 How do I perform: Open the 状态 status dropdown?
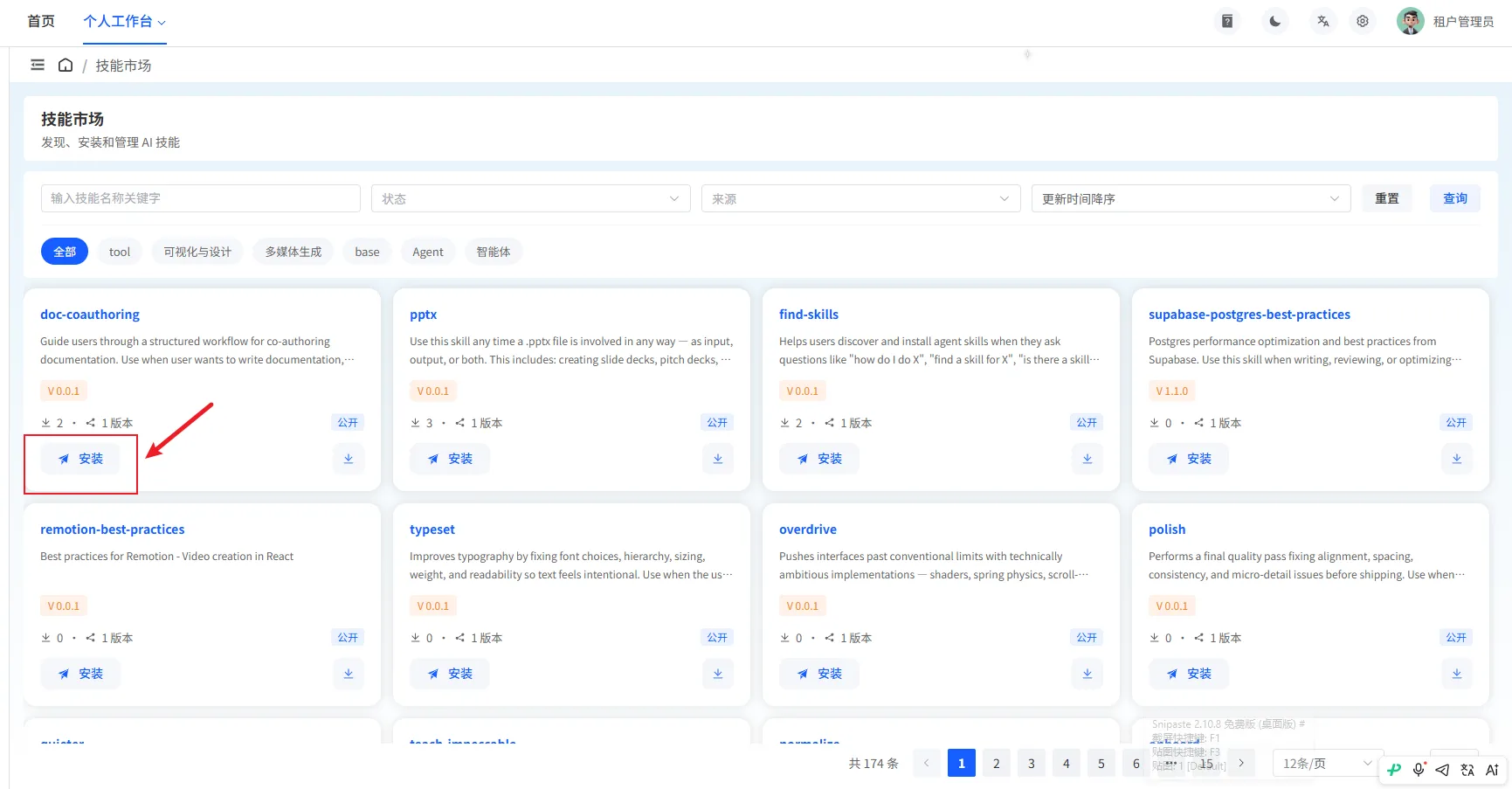tap(531, 198)
